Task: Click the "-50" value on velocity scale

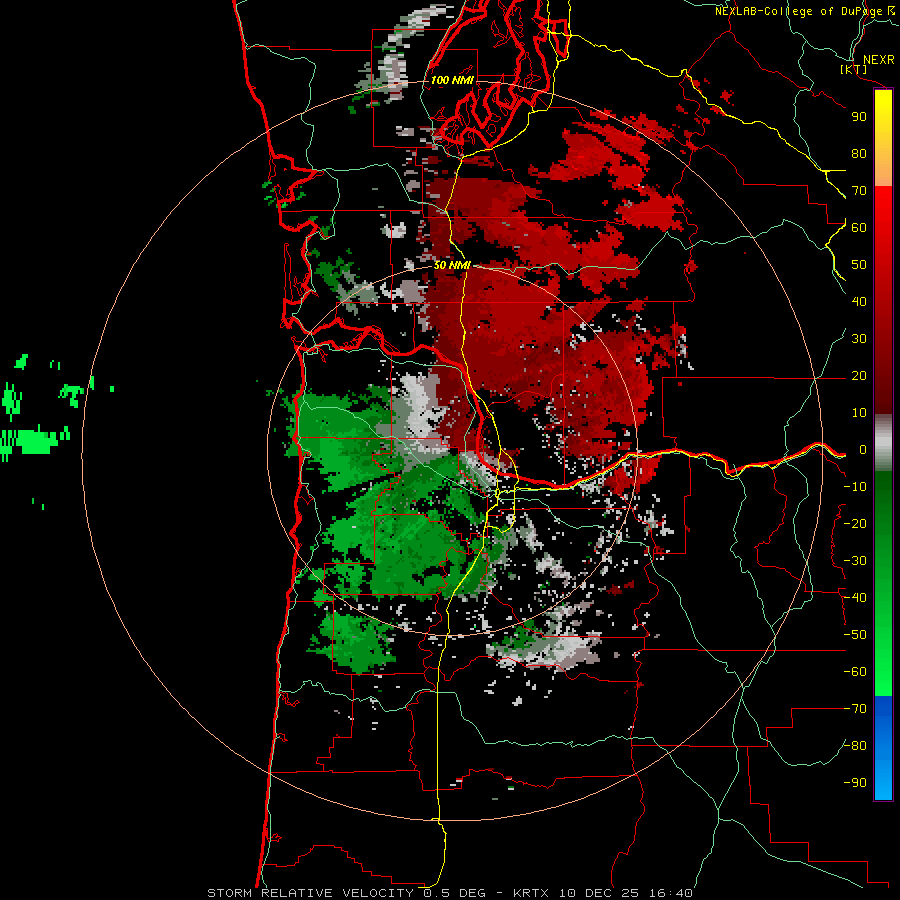Action: point(855,635)
